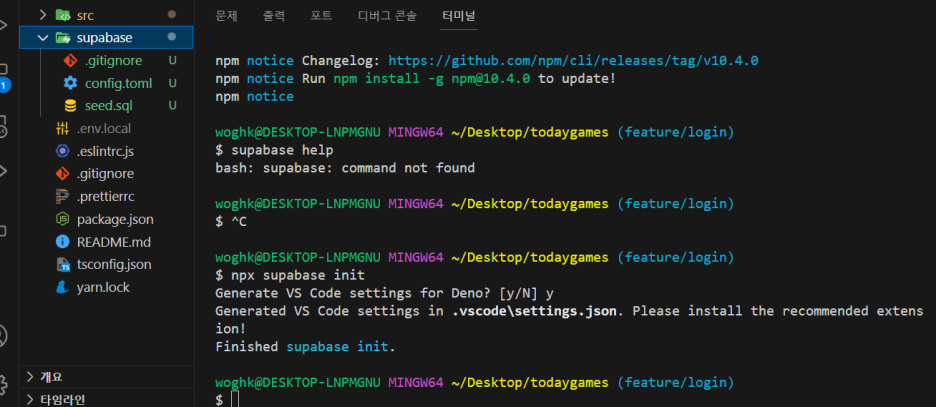Click the Node.js icon beside package.json

coord(62,219)
